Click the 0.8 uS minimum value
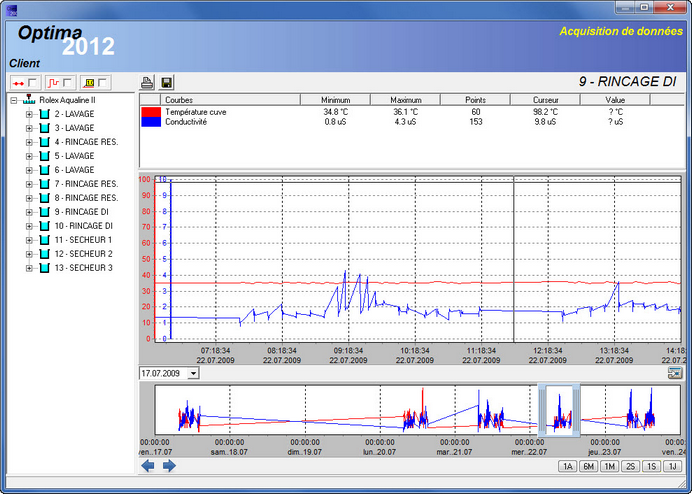 click(335, 122)
